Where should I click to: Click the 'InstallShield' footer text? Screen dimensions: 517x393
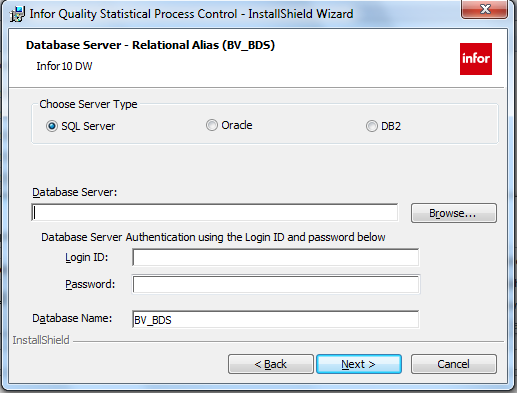(x=41, y=340)
